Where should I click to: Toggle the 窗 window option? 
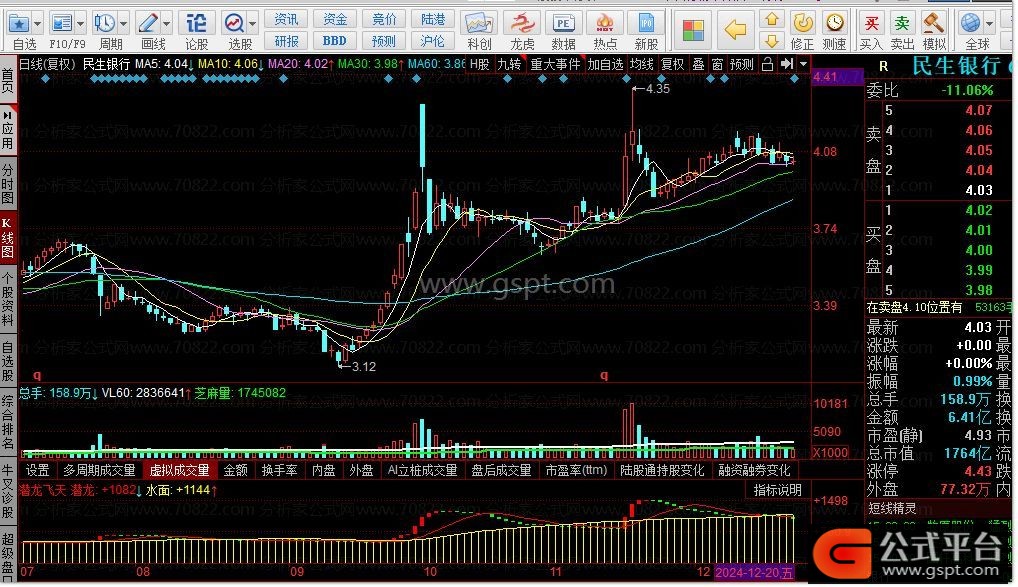717,64
